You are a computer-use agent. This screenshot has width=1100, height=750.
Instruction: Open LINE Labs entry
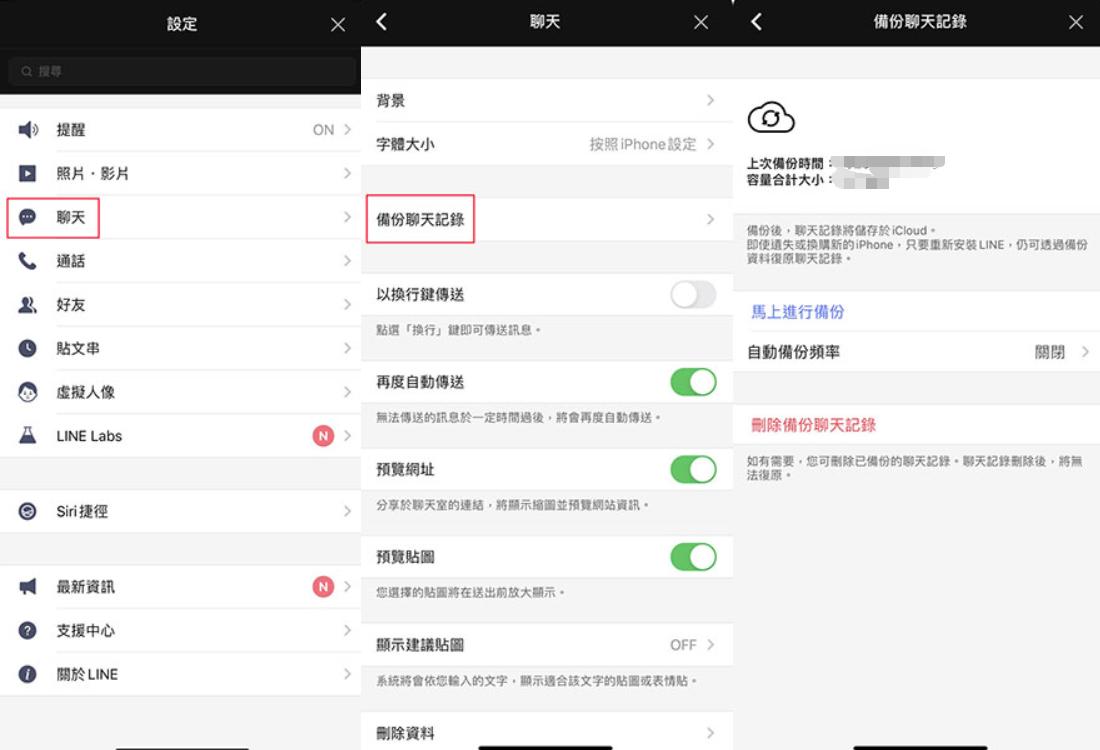tap(181, 436)
